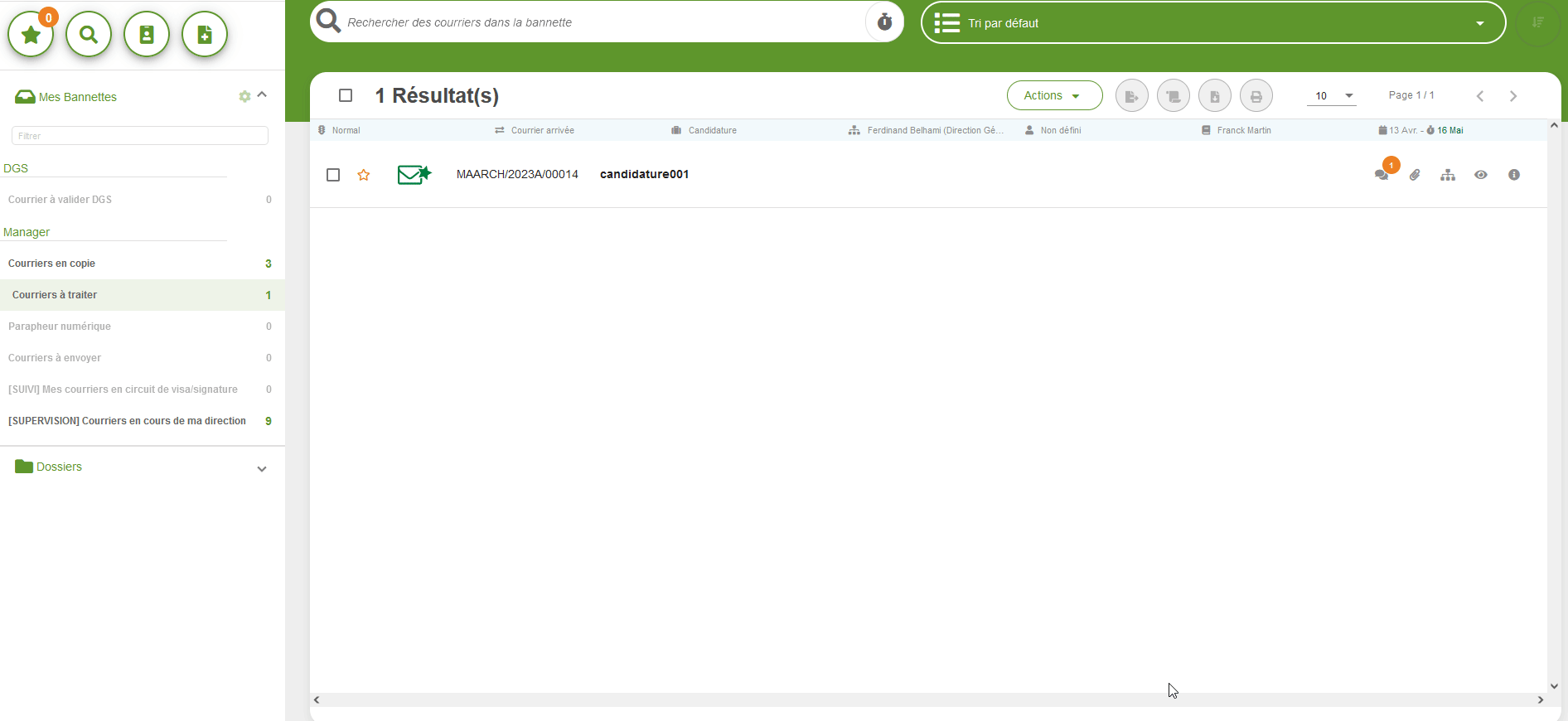Toggle the select-all results checkbox
This screenshot has height=721, width=1568.
(x=346, y=95)
